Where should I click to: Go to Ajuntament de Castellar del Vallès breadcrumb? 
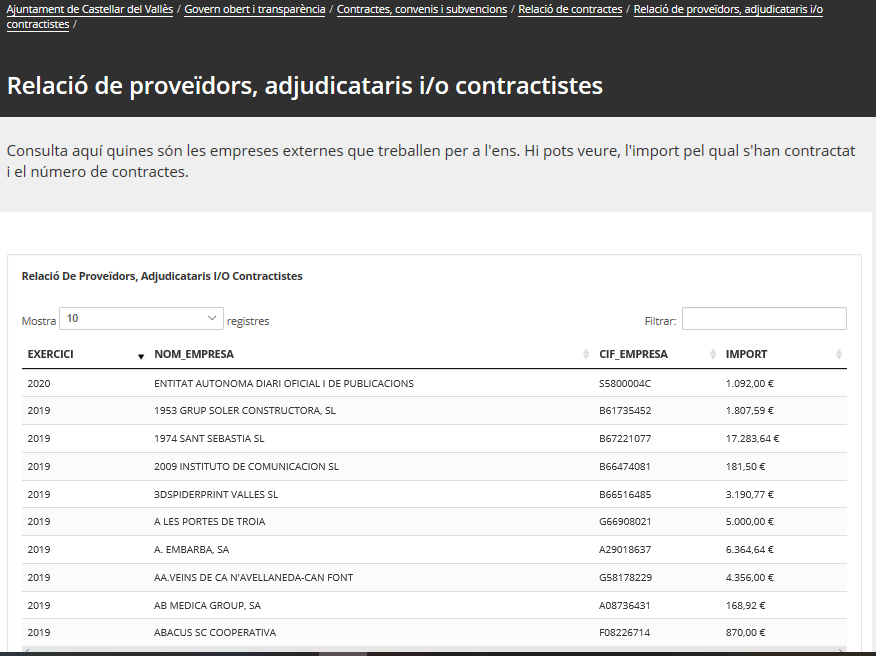point(90,9)
